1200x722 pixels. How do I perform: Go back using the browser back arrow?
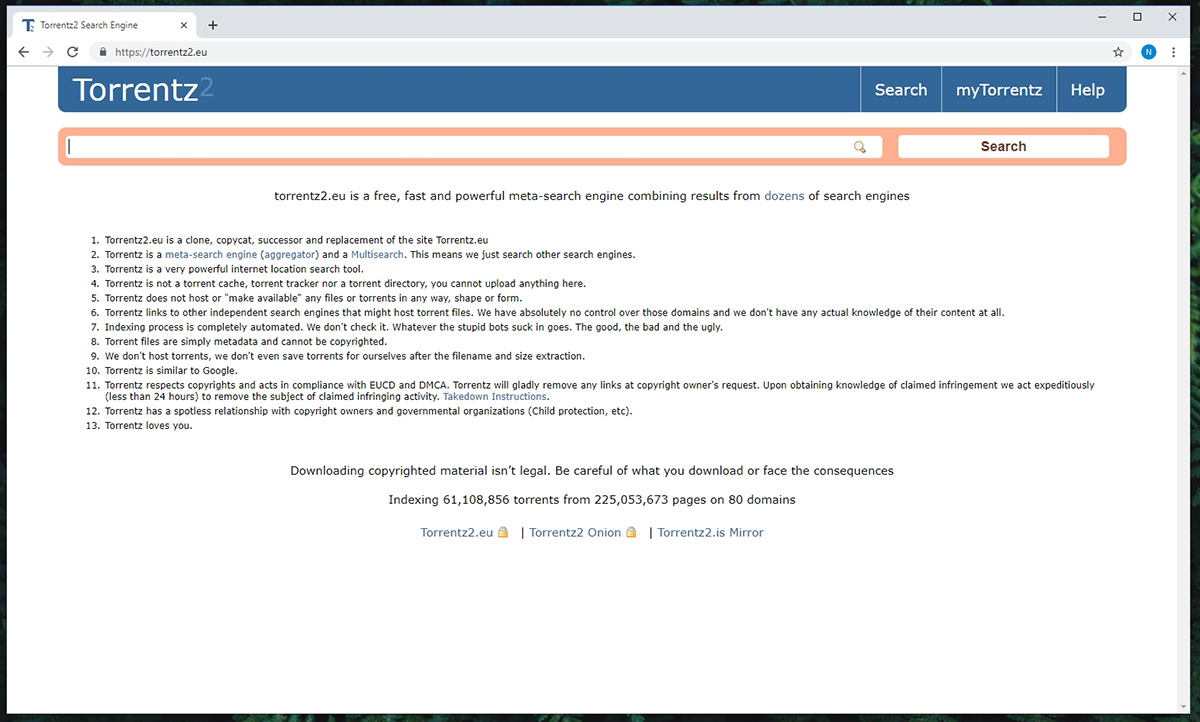coord(24,52)
